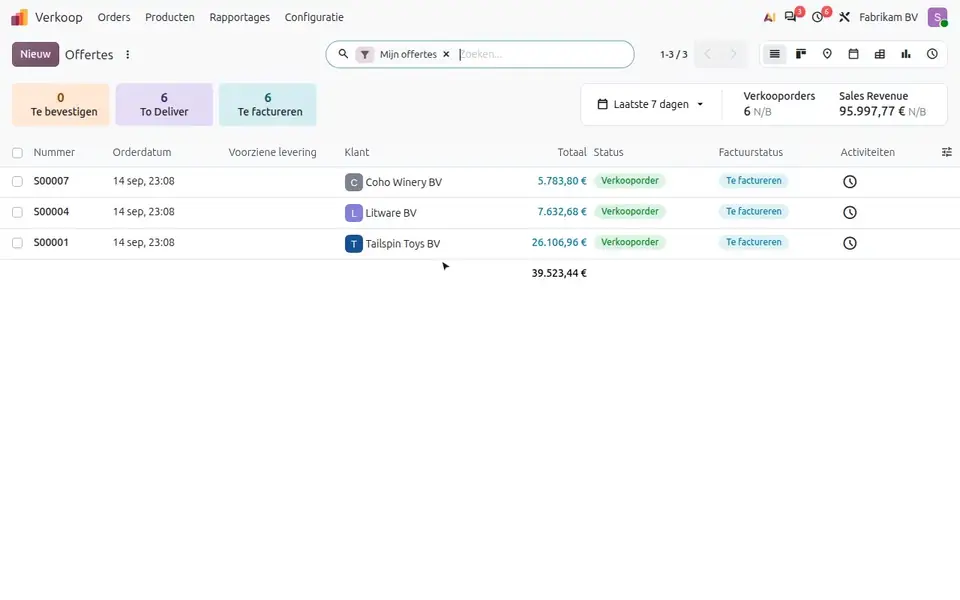Open order S00001
The height and width of the screenshot is (600, 960).
tap(51, 242)
